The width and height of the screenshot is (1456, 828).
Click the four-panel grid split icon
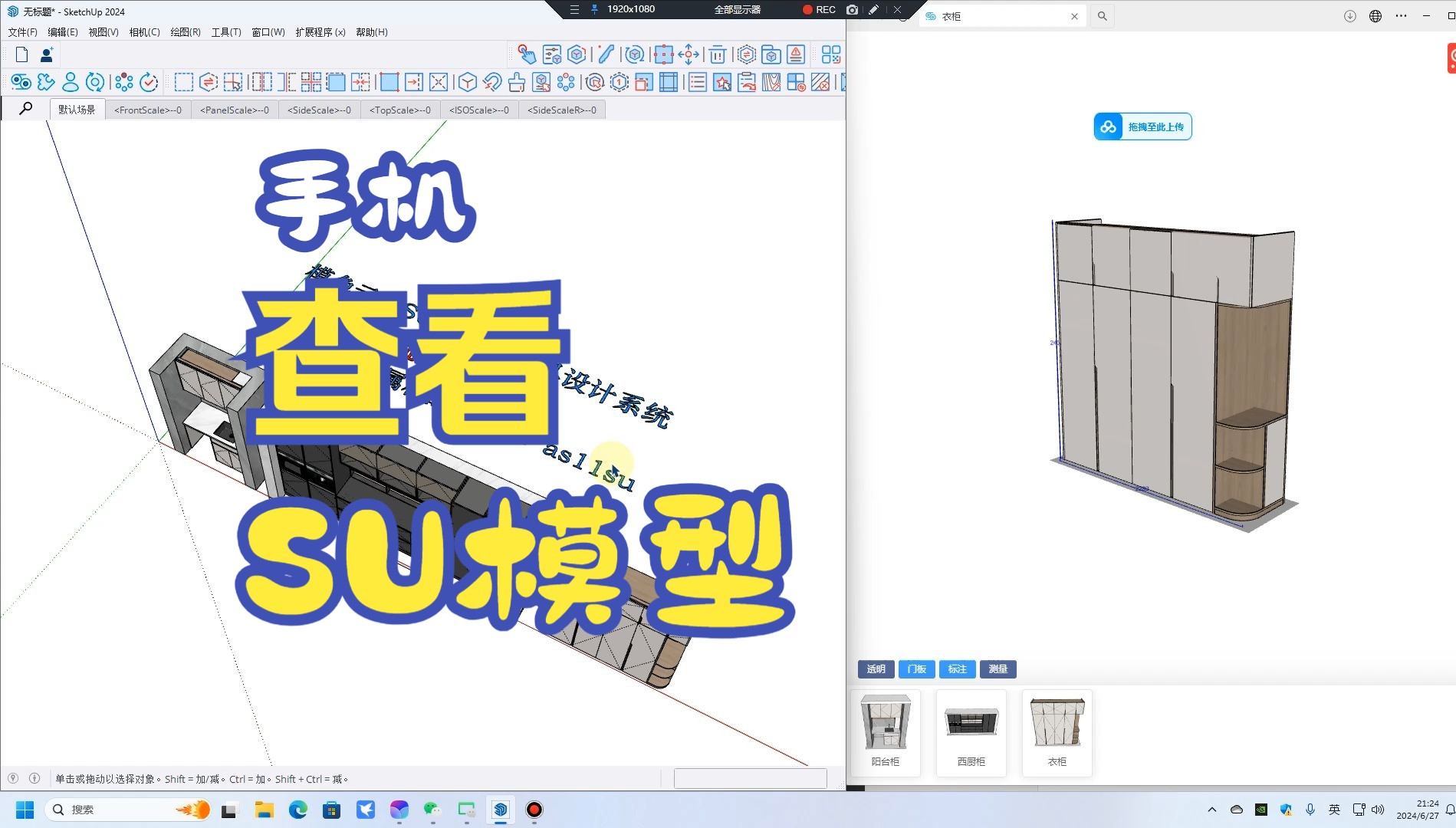(x=311, y=82)
